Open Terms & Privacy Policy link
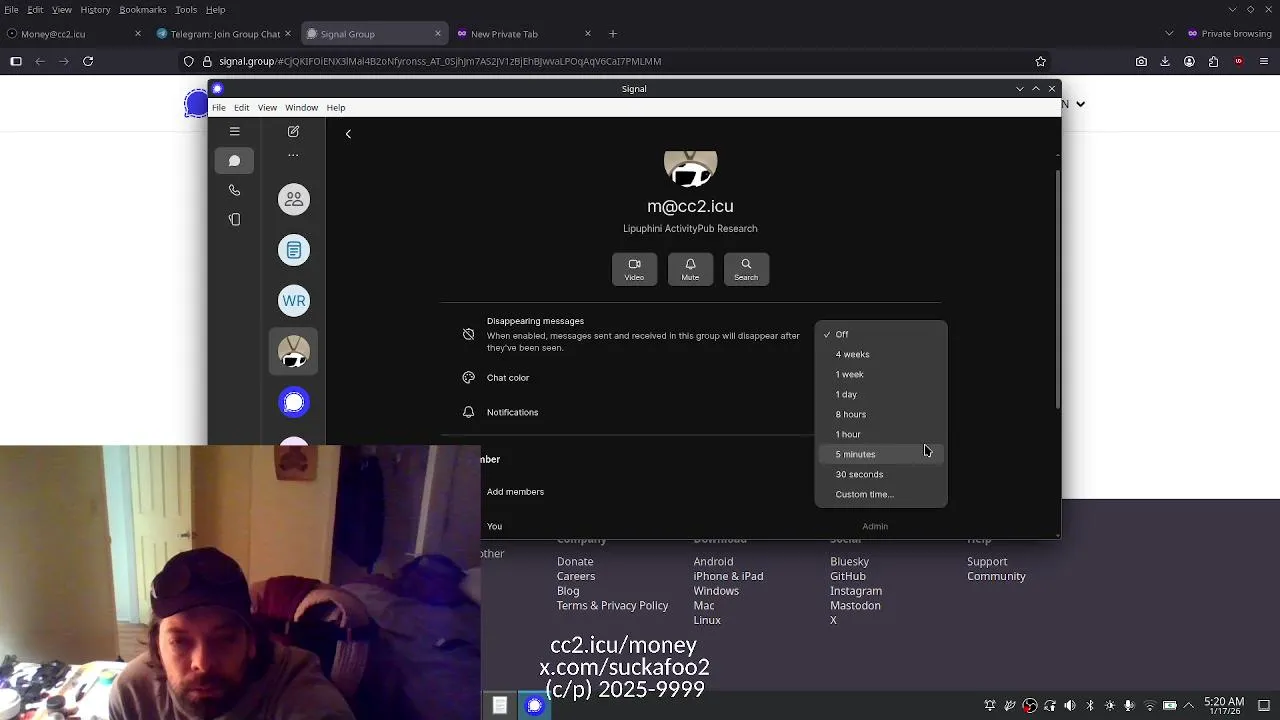The image size is (1280, 720). (612, 605)
